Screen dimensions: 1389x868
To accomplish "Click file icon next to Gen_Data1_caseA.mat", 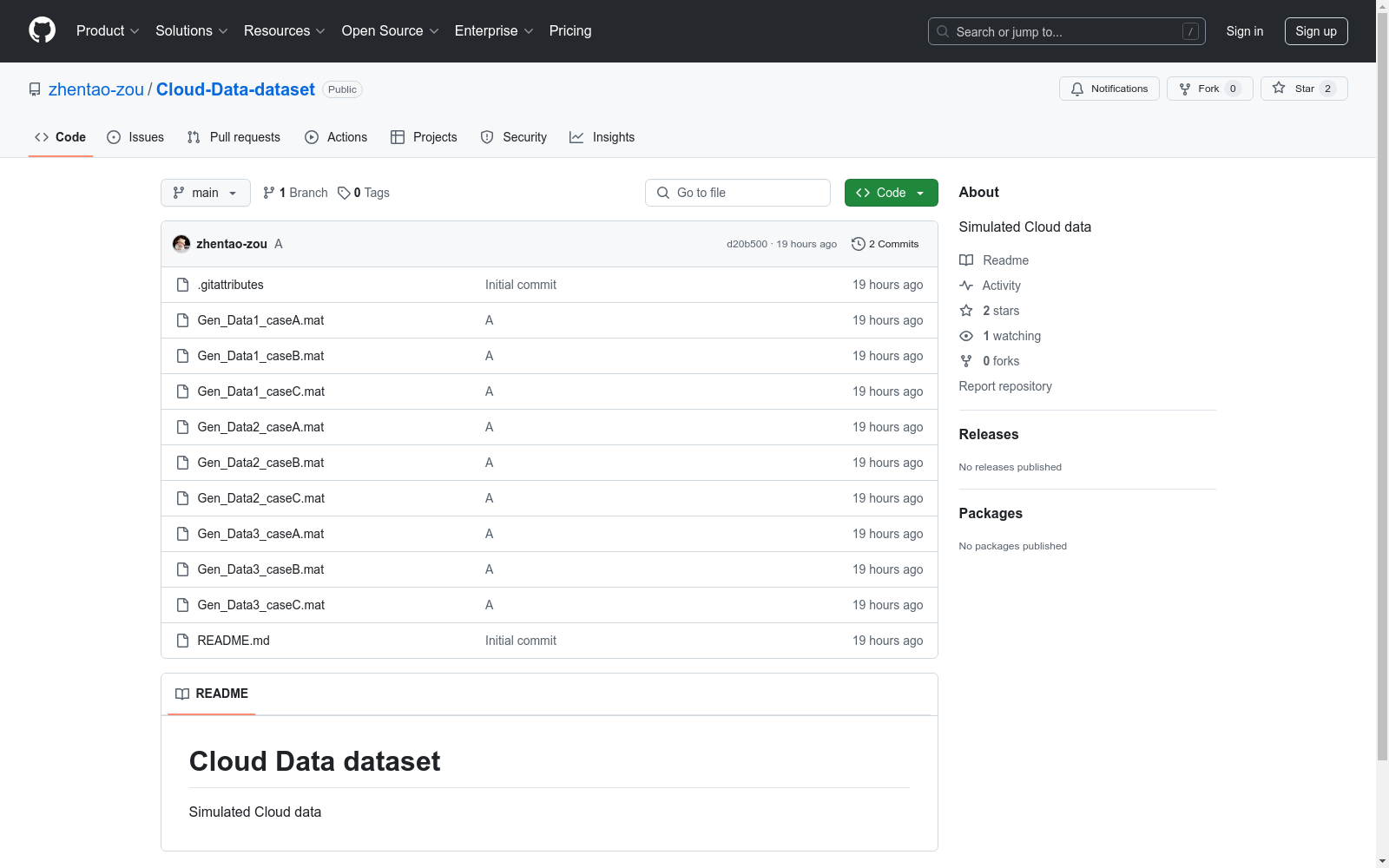I will coord(182,320).
